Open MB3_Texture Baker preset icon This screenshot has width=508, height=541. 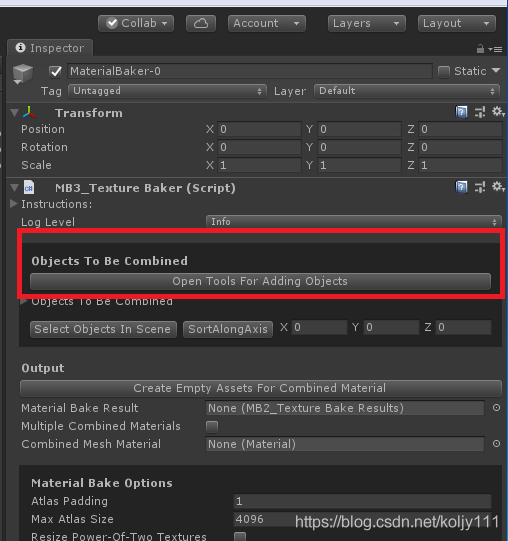[x=480, y=187]
